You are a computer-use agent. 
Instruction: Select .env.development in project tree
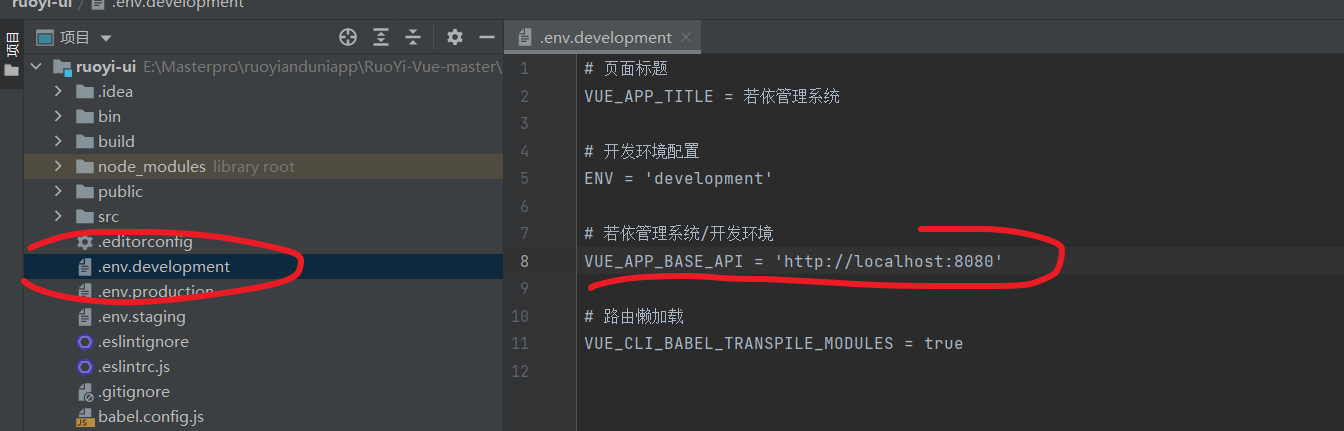tap(164, 267)
